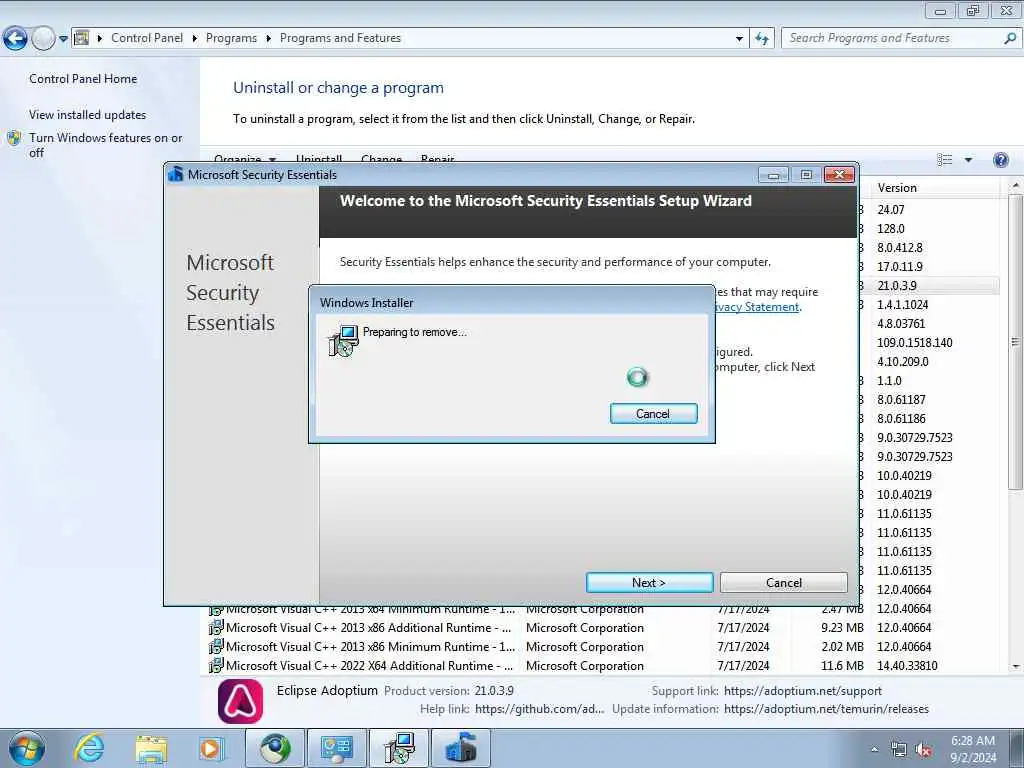Switch to Control Panel taskbar button
1024x768 pixels.
[336, 748]
